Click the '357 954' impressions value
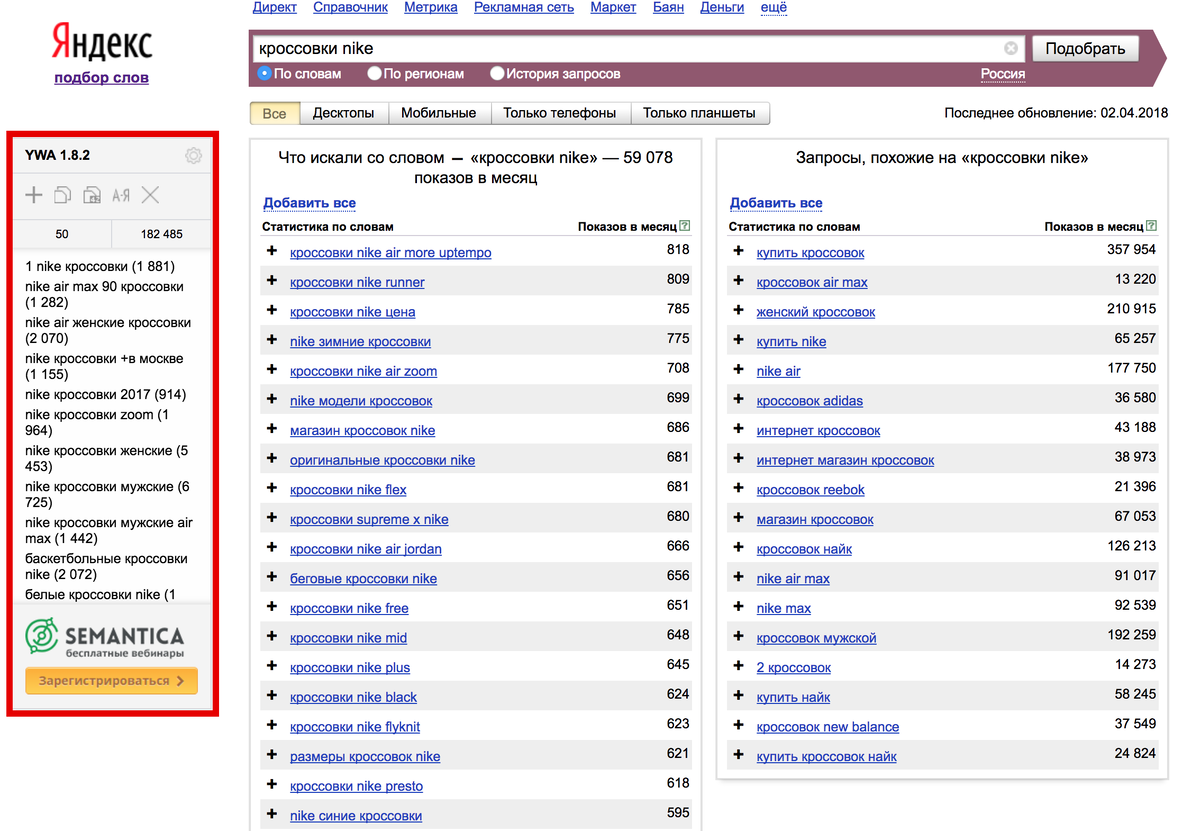Screen dimensions: 1200x831 pyautogui.click(x=1131, y=250)
